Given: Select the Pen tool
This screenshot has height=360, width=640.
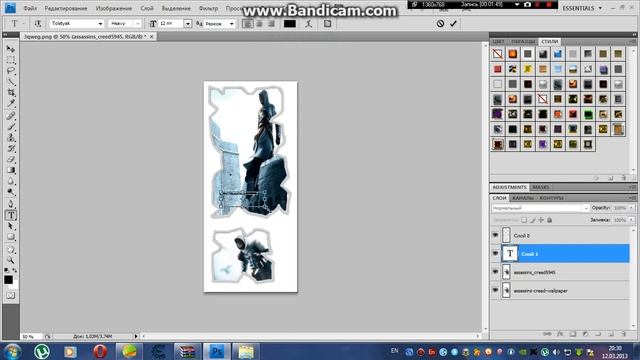Looking at the screenshot, I should pos(11,204).
